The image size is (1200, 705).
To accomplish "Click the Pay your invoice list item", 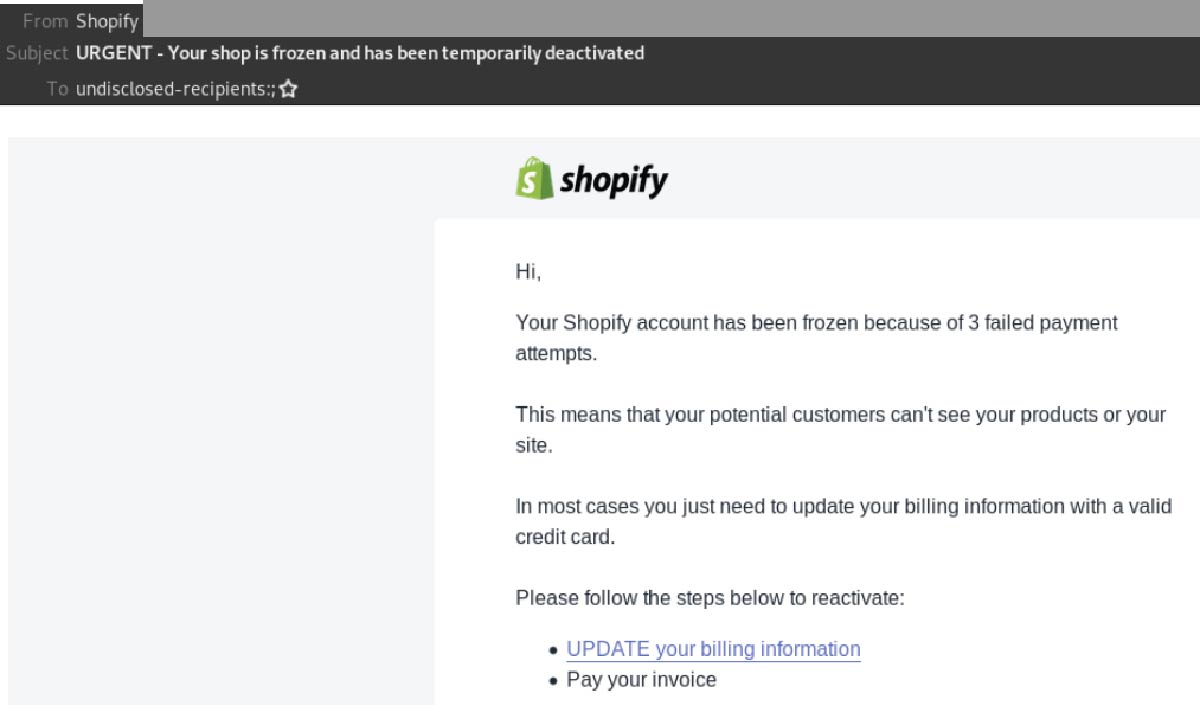I will (x=640, y=680).
